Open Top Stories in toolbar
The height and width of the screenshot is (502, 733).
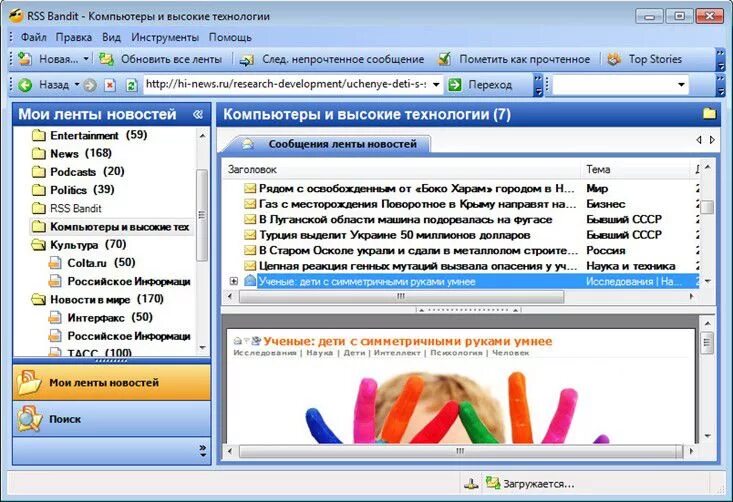coord(645,59)
